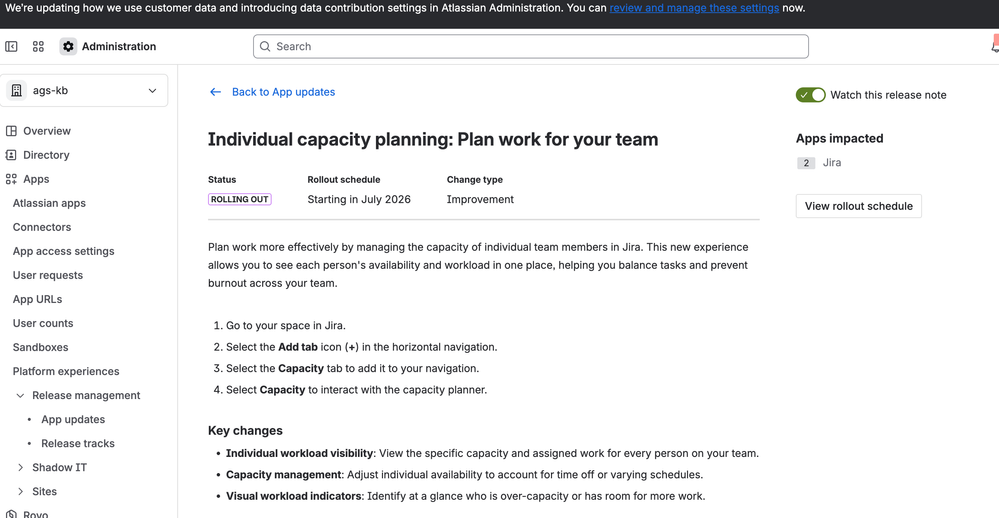Open the app switcher grid icon
Image resolution: width=999 pixels, height=518 pixels.
click(x=38, y=47)
